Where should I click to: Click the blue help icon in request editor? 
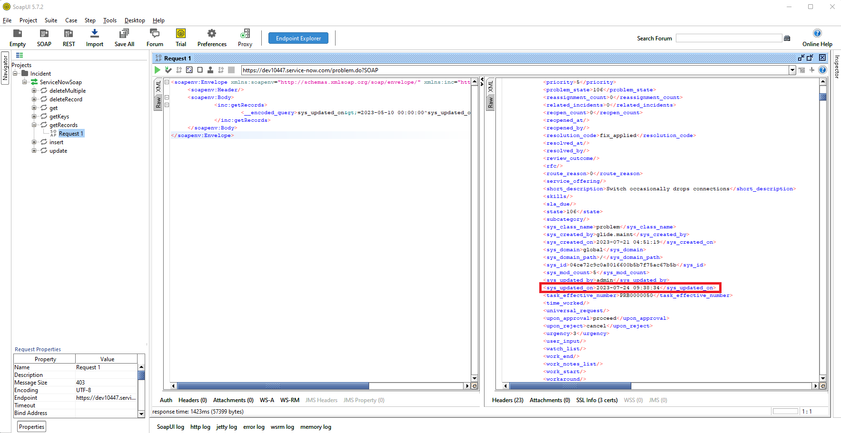tap(821, 70)
